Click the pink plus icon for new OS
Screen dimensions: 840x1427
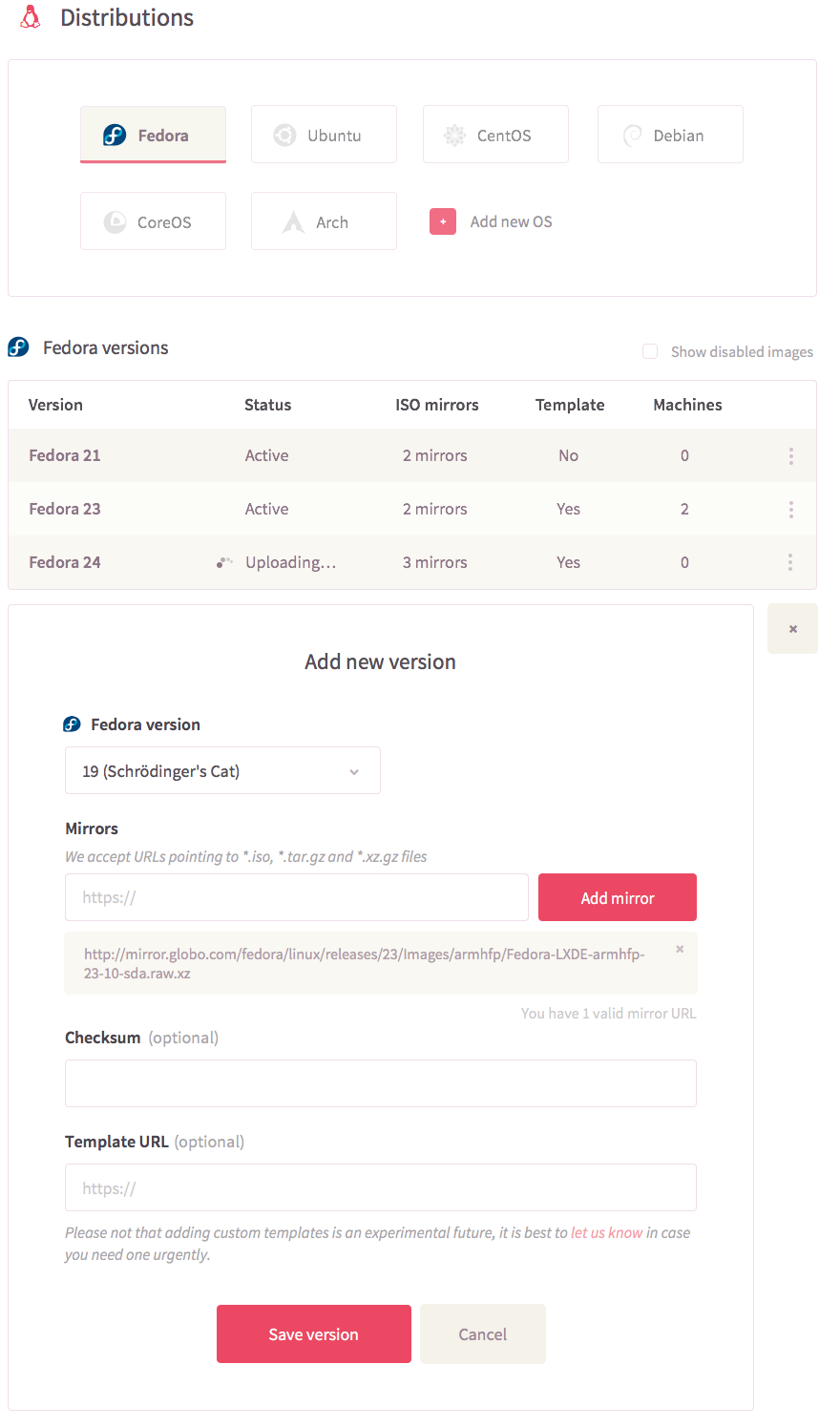pyautogui.click(x=443, y=221)
